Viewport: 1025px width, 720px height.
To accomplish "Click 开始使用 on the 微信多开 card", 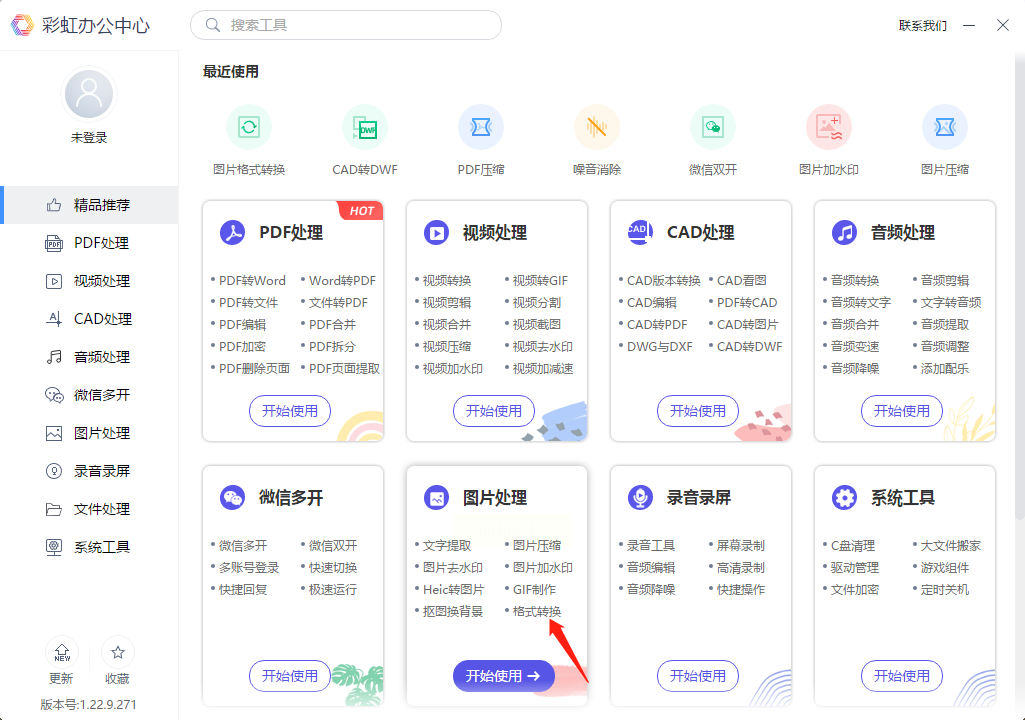I will coord(290,676).
